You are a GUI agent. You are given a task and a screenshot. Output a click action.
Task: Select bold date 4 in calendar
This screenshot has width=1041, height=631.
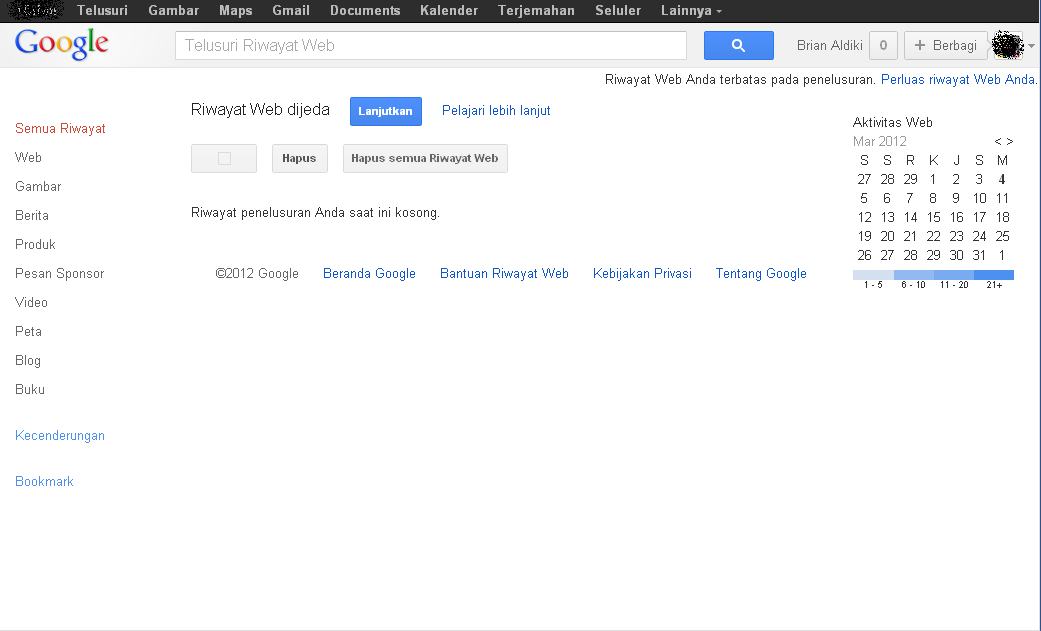point(1002,179)
